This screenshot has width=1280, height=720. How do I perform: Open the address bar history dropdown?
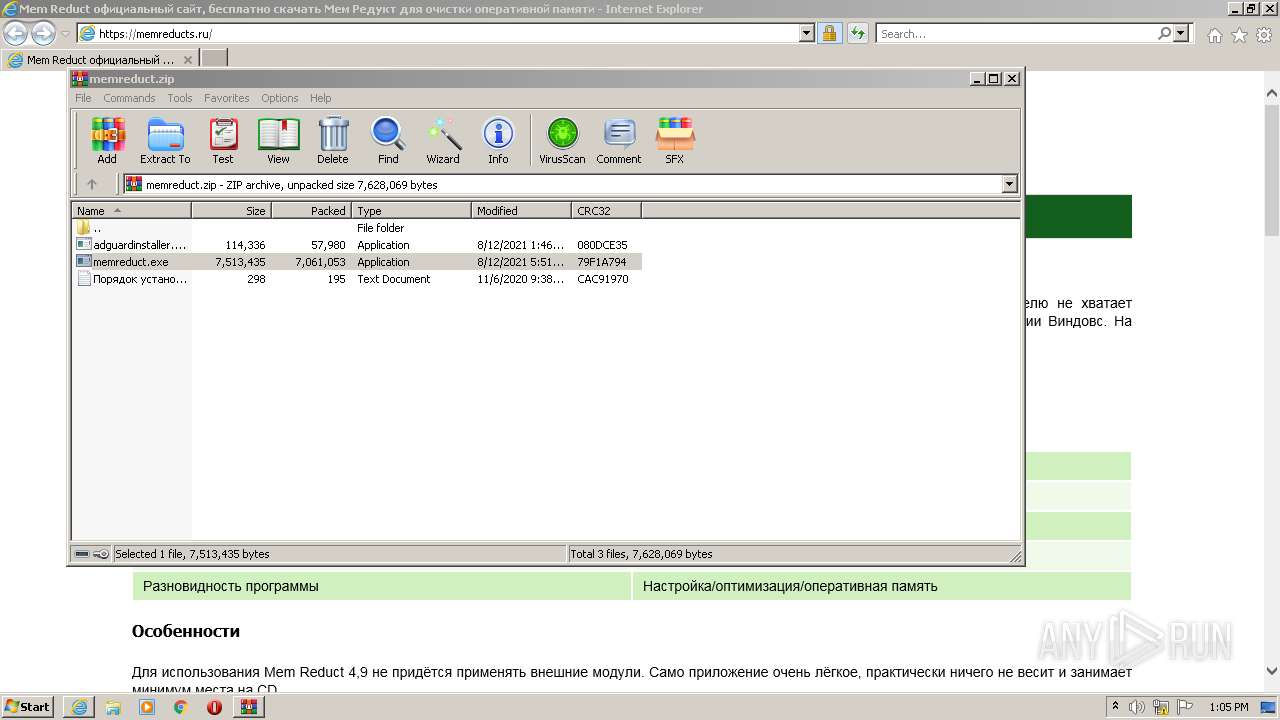(807, 33)
